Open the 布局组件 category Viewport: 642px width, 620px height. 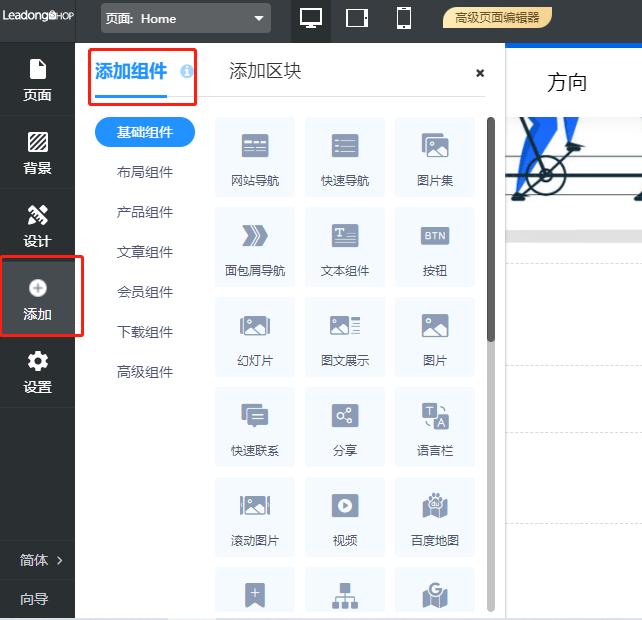point(145,172)
